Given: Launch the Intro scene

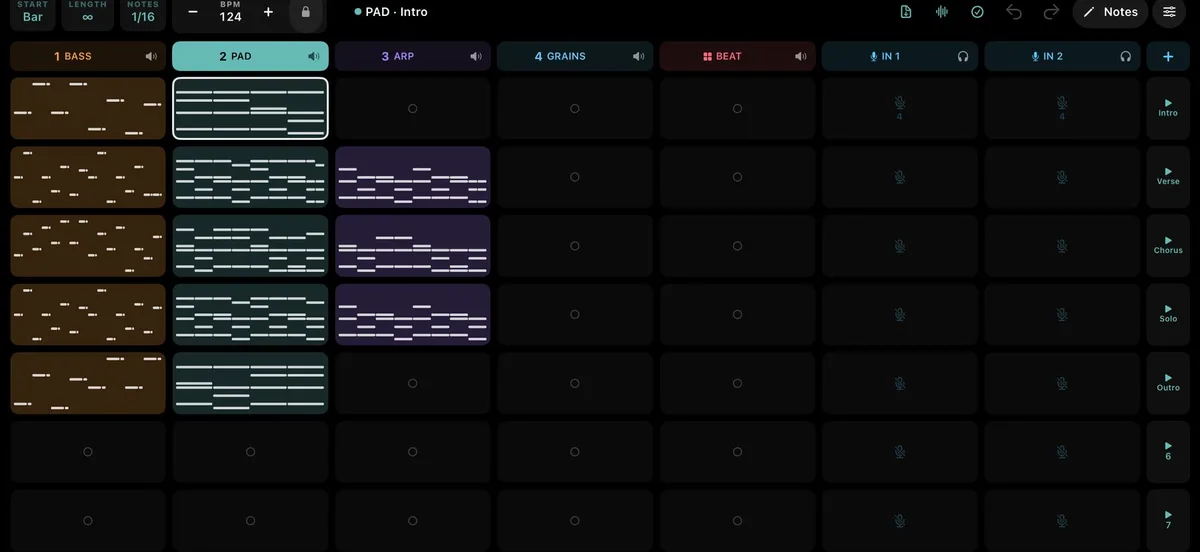Looking at the screenshot, I should pos(1168,108).
